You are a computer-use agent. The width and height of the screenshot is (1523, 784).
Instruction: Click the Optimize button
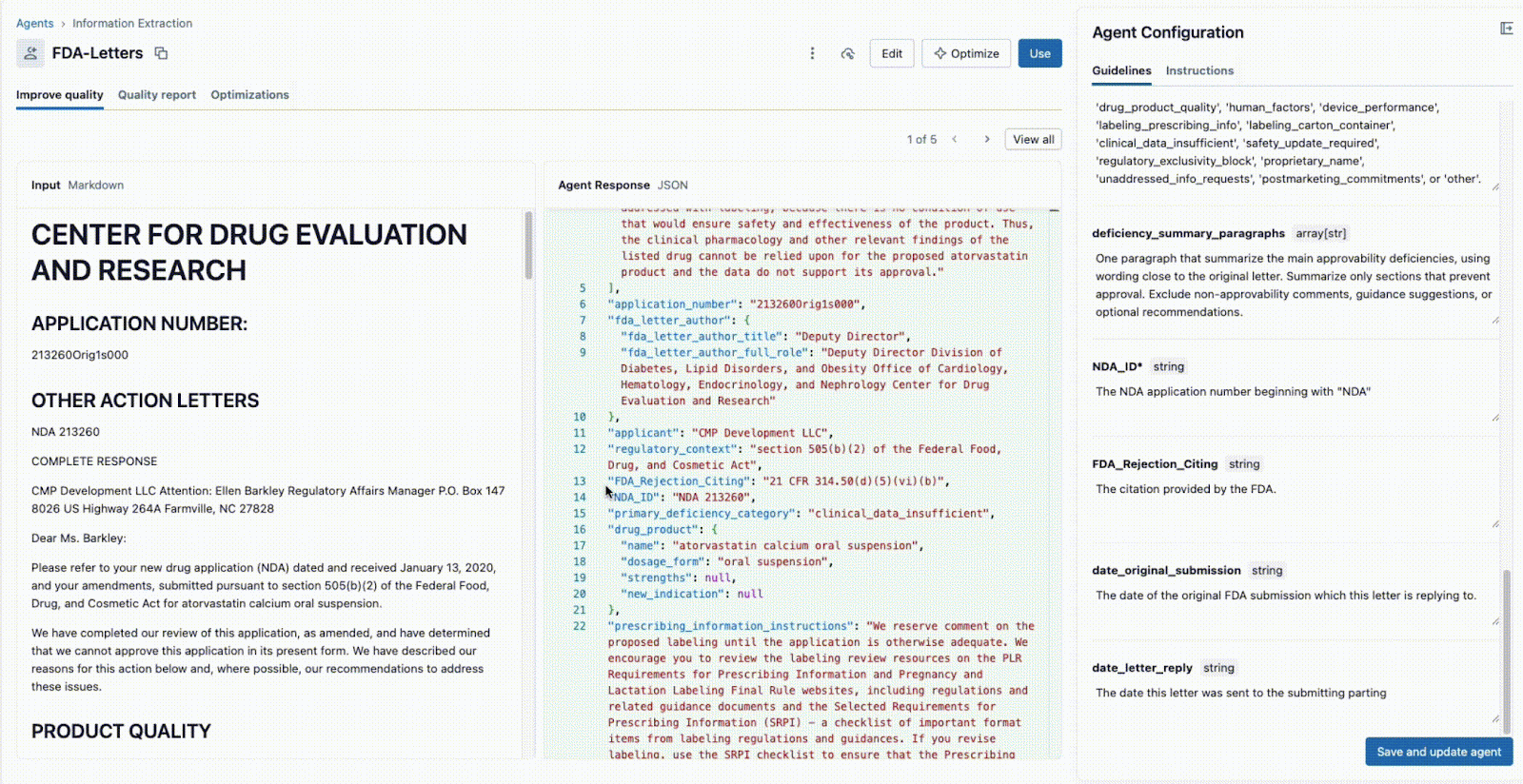click(x=966, y=53)
